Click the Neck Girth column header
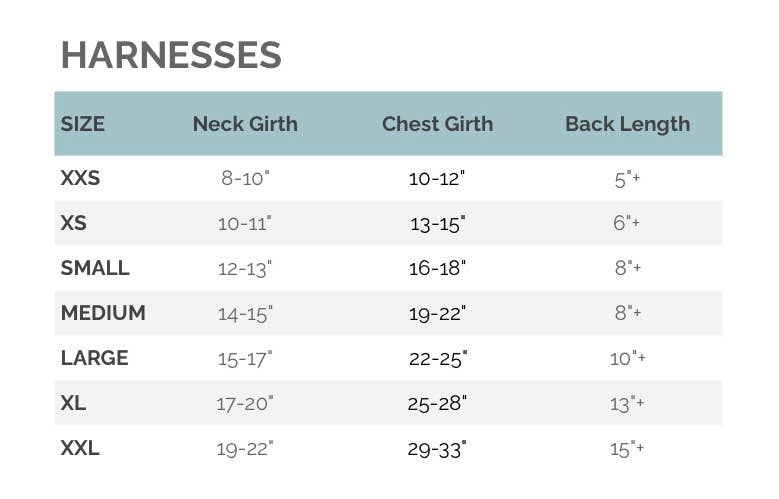Screen dimensions: 779x499 point(245,124)
